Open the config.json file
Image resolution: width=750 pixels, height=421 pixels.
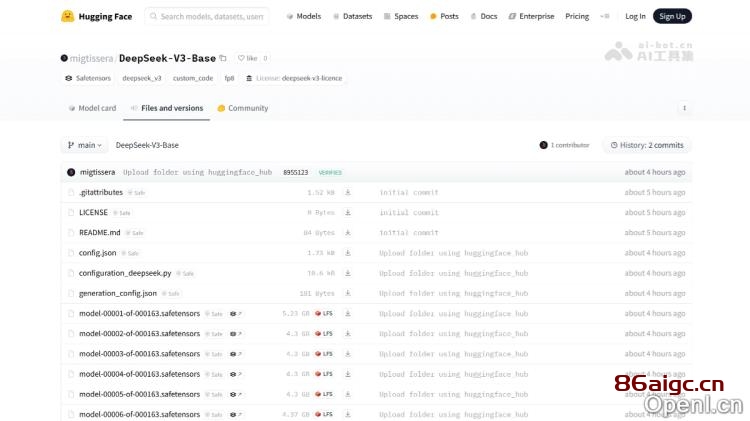click(x=98, y=253)
